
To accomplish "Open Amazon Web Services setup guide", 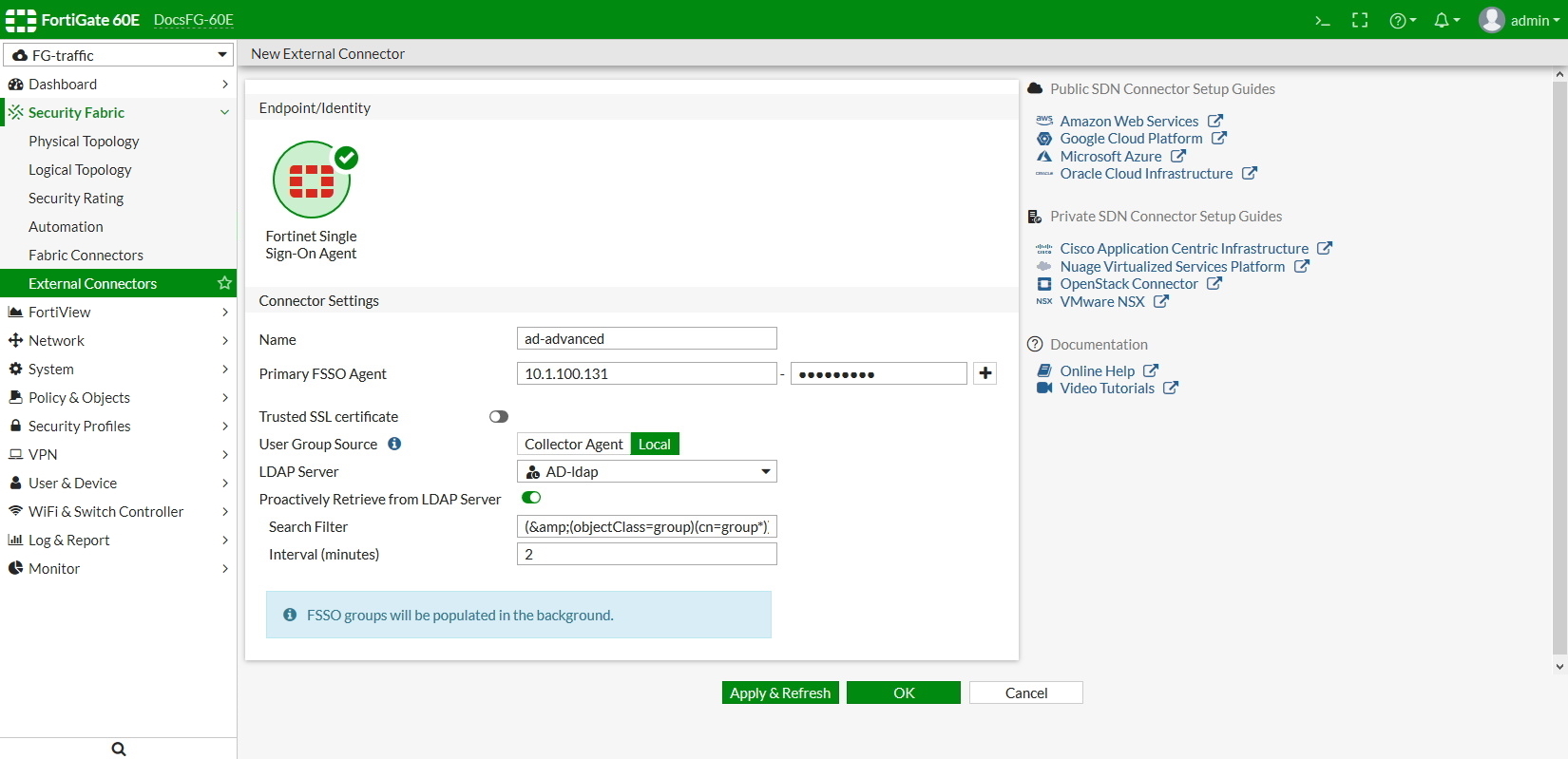I will pos(1129,121).
